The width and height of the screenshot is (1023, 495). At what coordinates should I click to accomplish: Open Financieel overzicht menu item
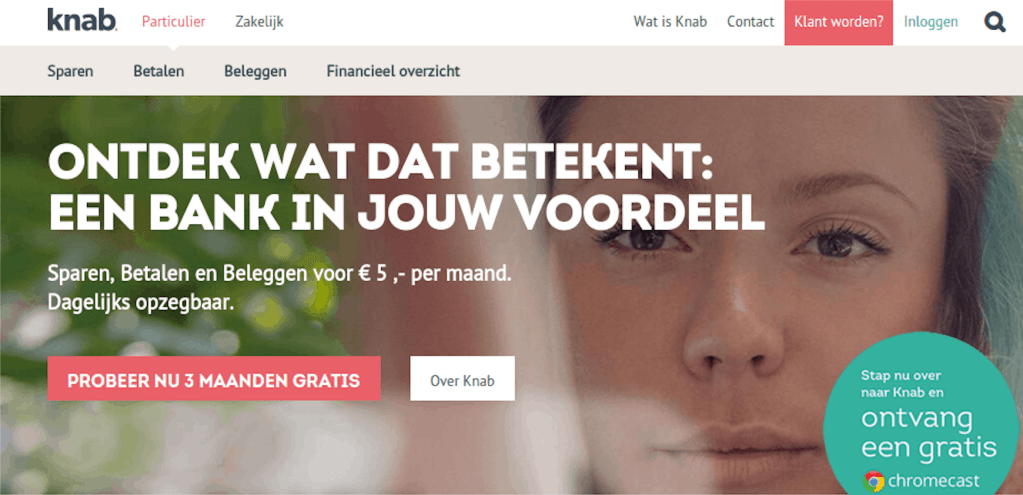tap(393, 71)
